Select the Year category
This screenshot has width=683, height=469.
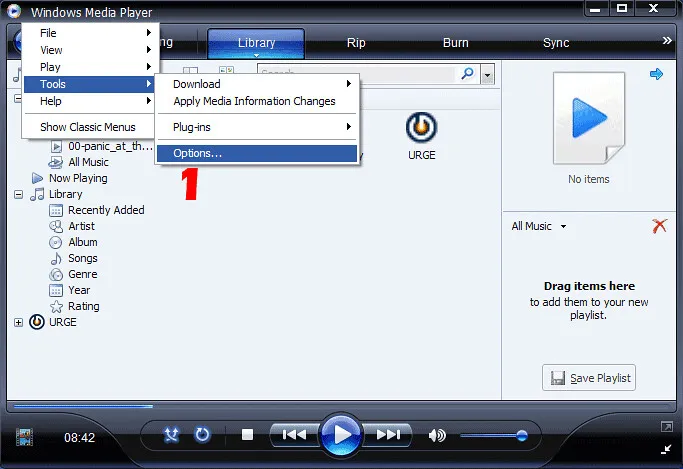[x=79, y=290]
